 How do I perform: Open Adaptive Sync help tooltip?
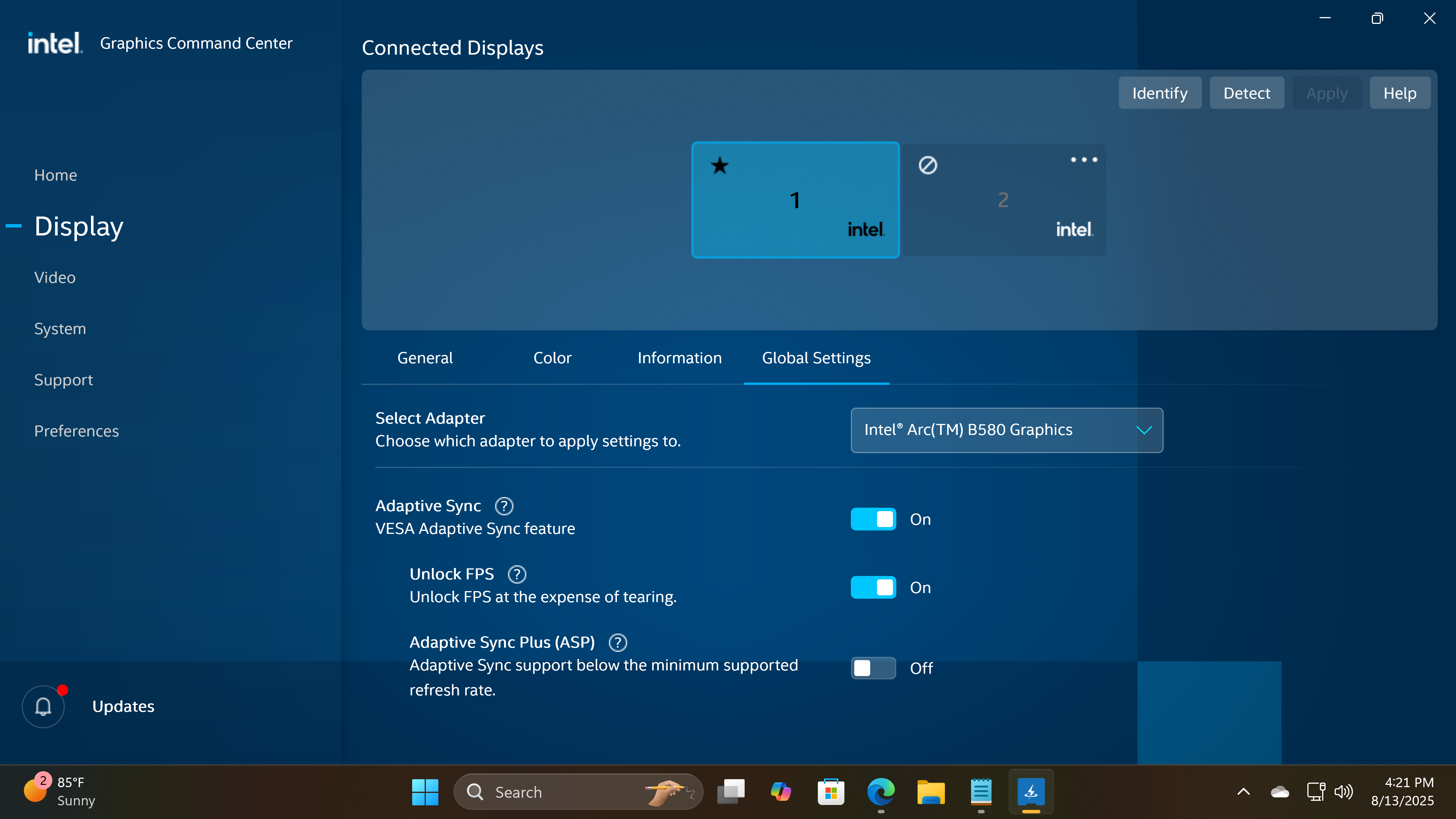coord(504,506)
